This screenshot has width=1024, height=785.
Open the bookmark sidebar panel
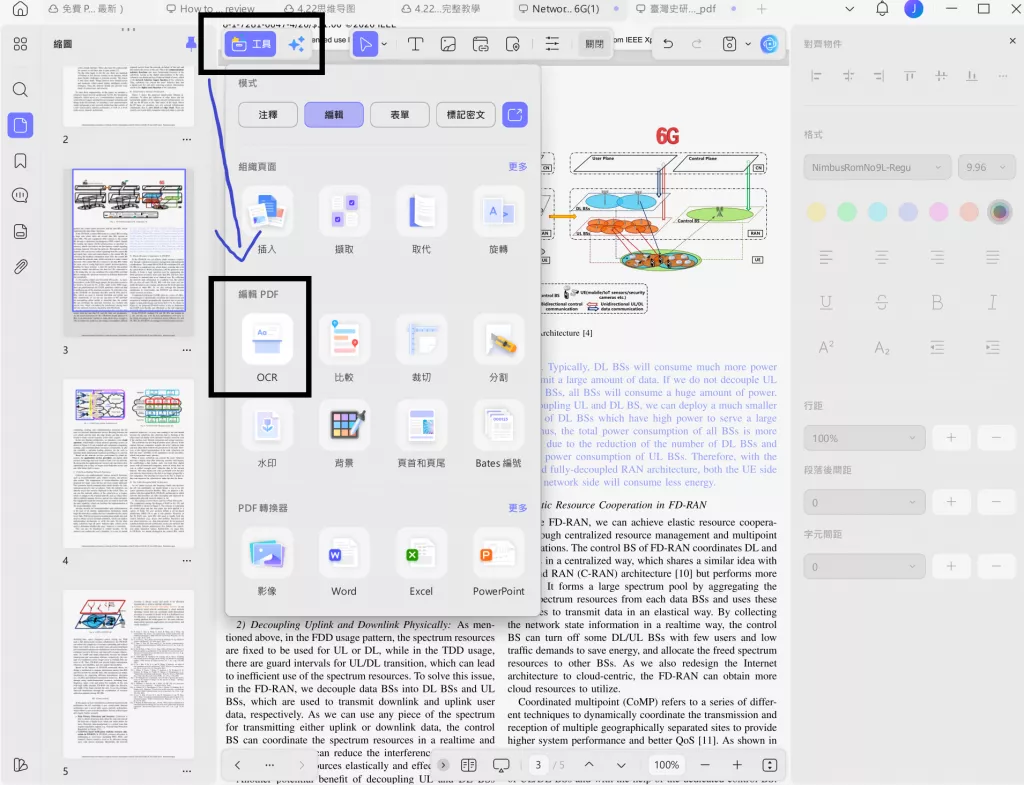pyautogui.click(x=20, y=161)
